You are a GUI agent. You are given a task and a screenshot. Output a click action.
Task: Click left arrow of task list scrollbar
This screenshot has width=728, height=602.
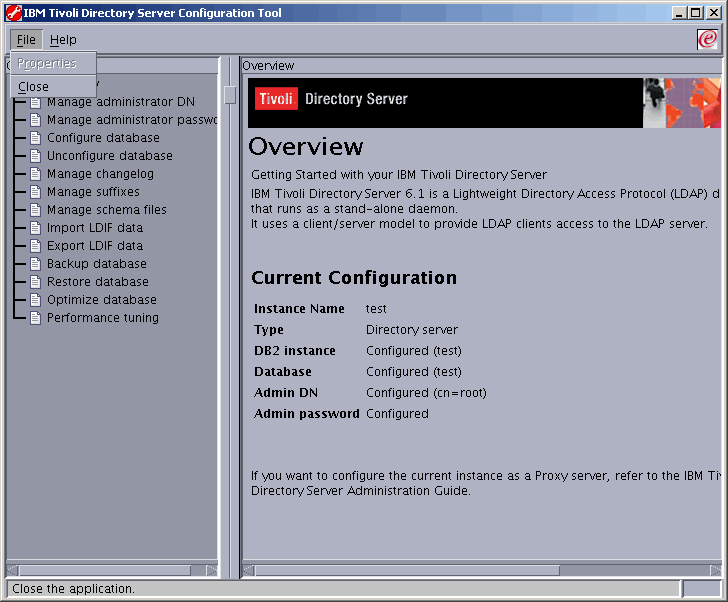pos(13,570)
